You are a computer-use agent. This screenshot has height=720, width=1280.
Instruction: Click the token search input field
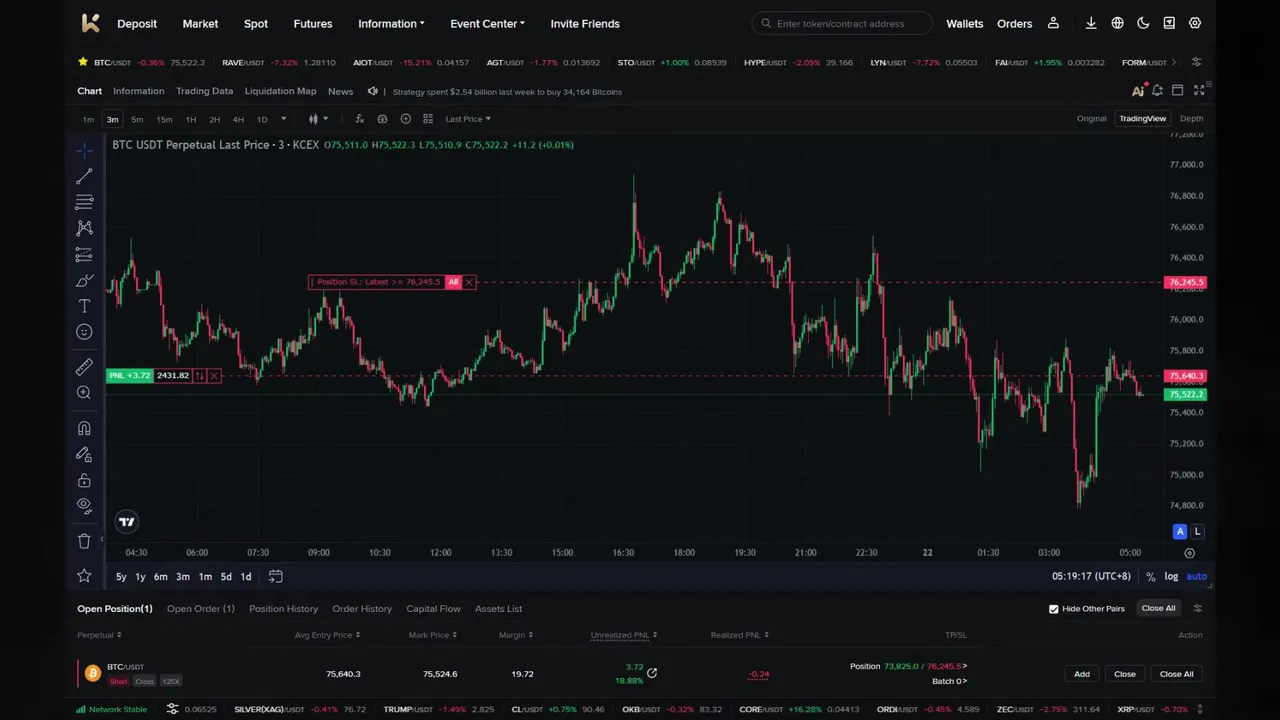pos(842,23)
